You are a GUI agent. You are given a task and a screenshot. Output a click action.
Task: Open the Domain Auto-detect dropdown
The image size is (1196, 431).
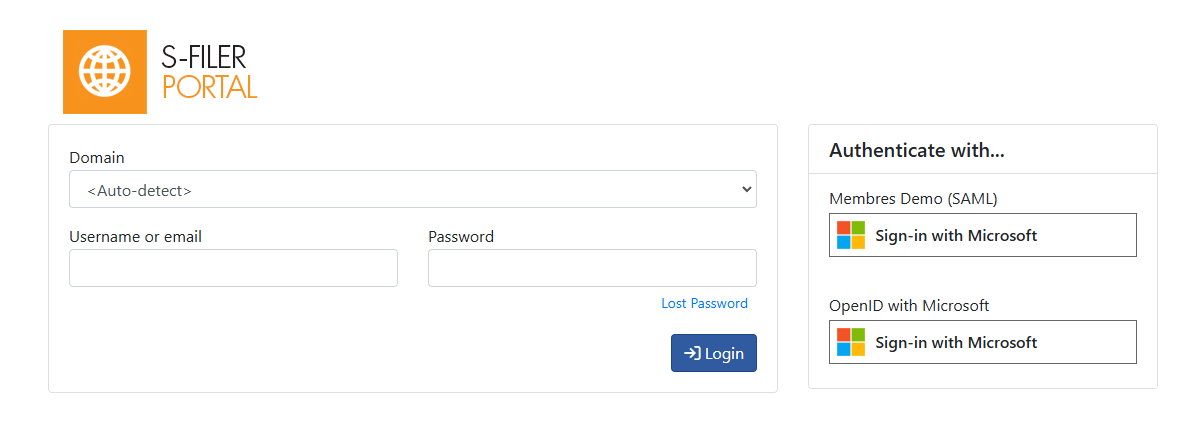(413, 189)
